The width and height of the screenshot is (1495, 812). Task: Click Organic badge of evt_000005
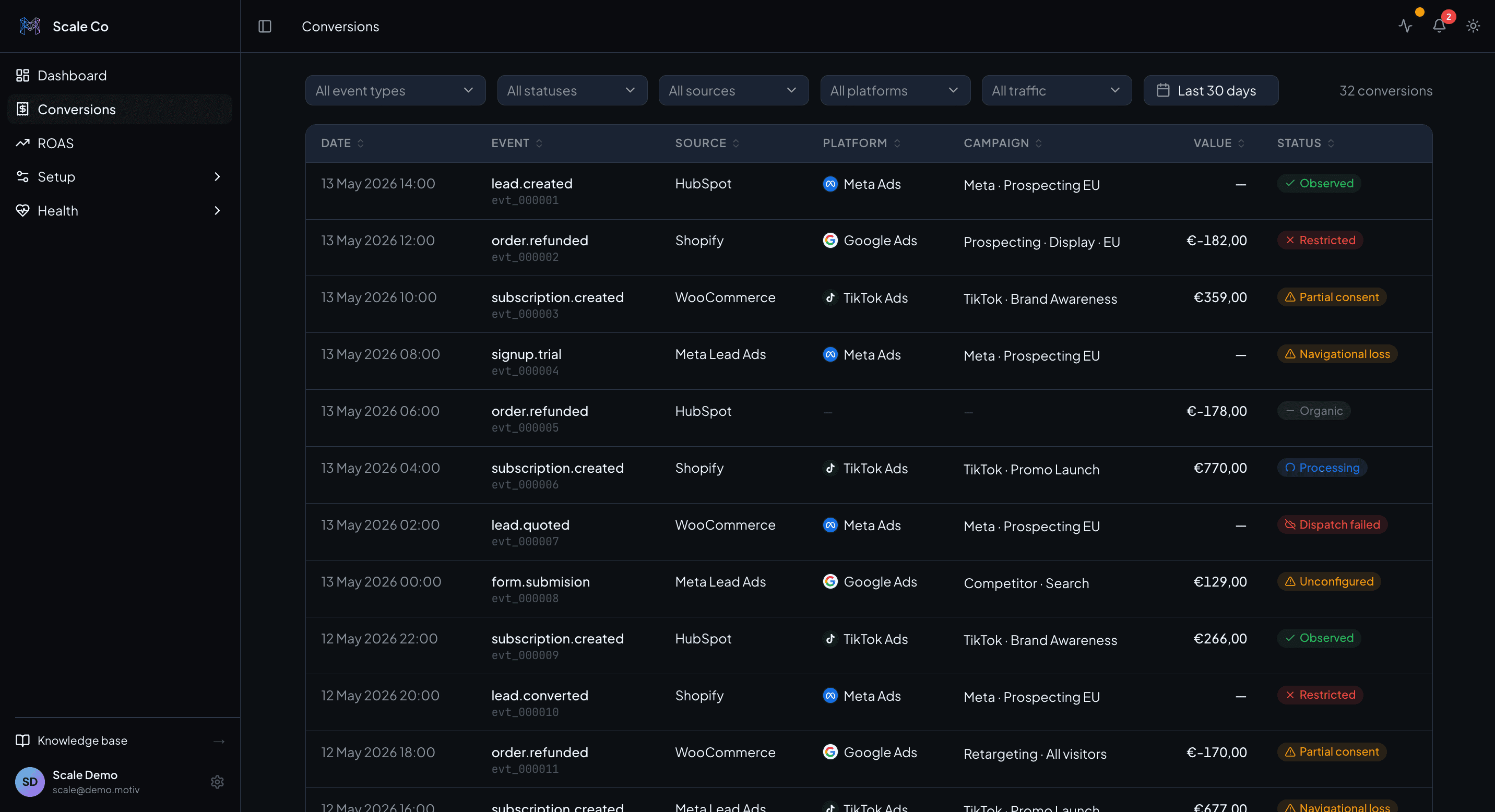point(1313,411)
